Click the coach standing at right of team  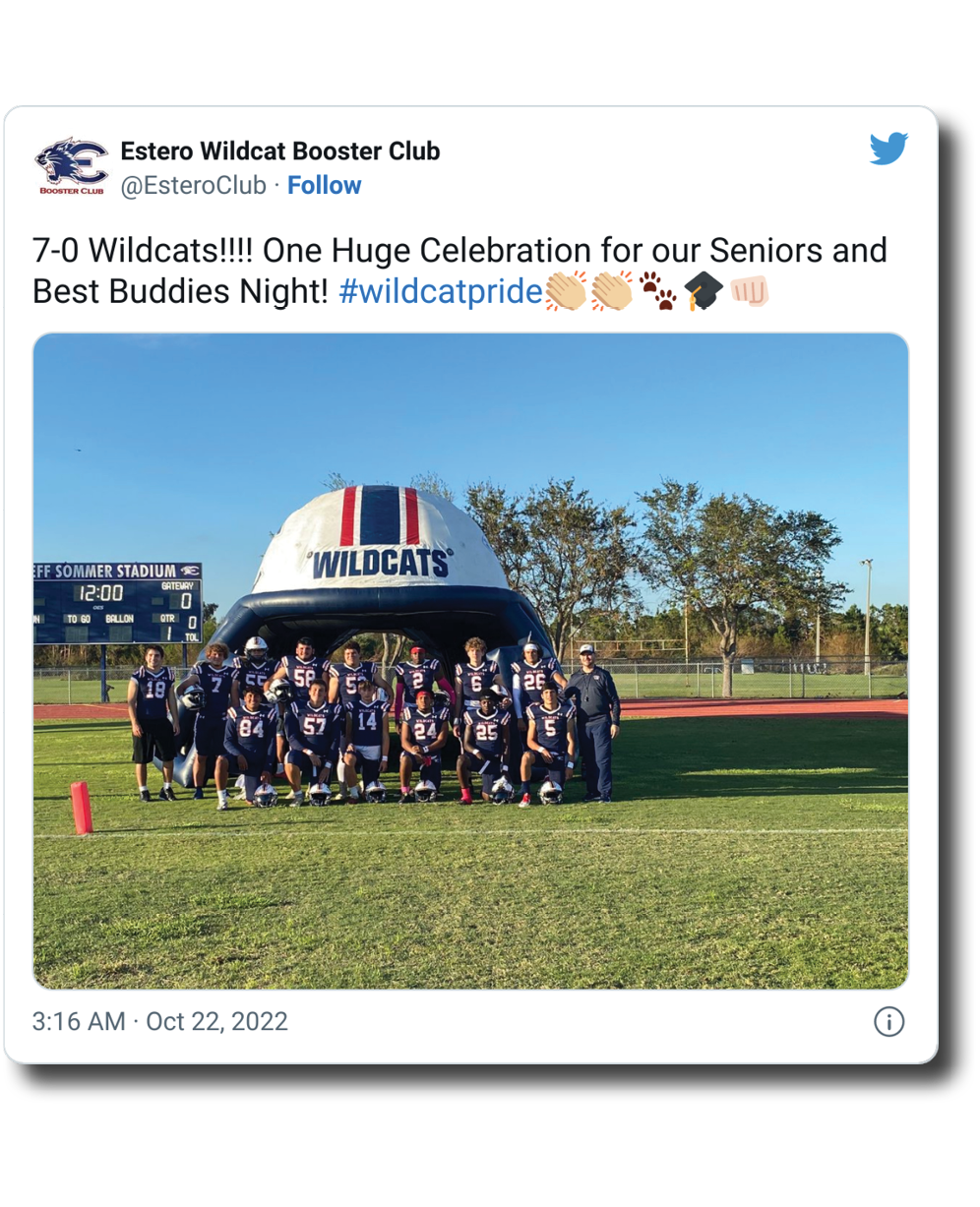click(x=592, y=722)
